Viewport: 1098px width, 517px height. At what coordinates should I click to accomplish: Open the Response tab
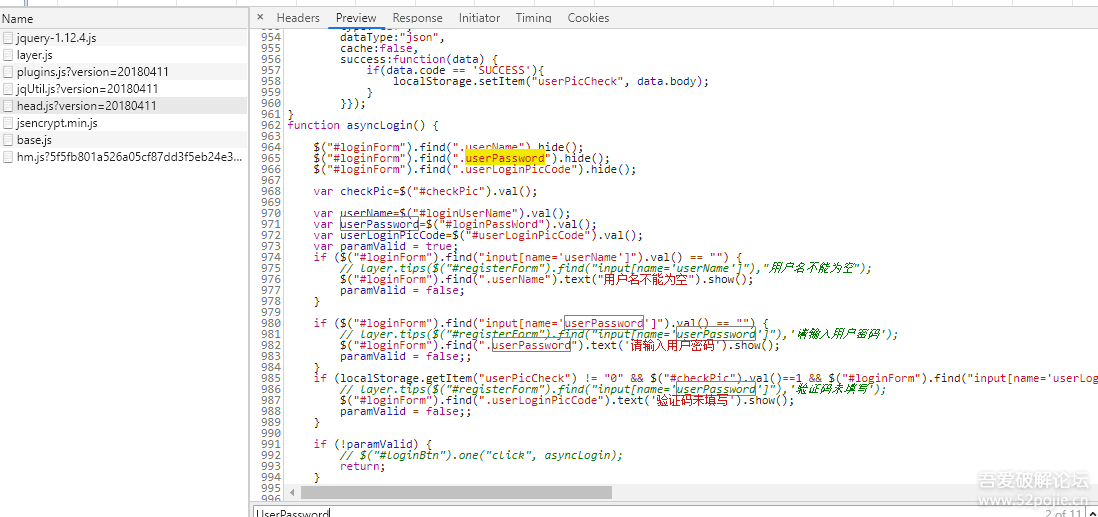click(x=417, y=18)
